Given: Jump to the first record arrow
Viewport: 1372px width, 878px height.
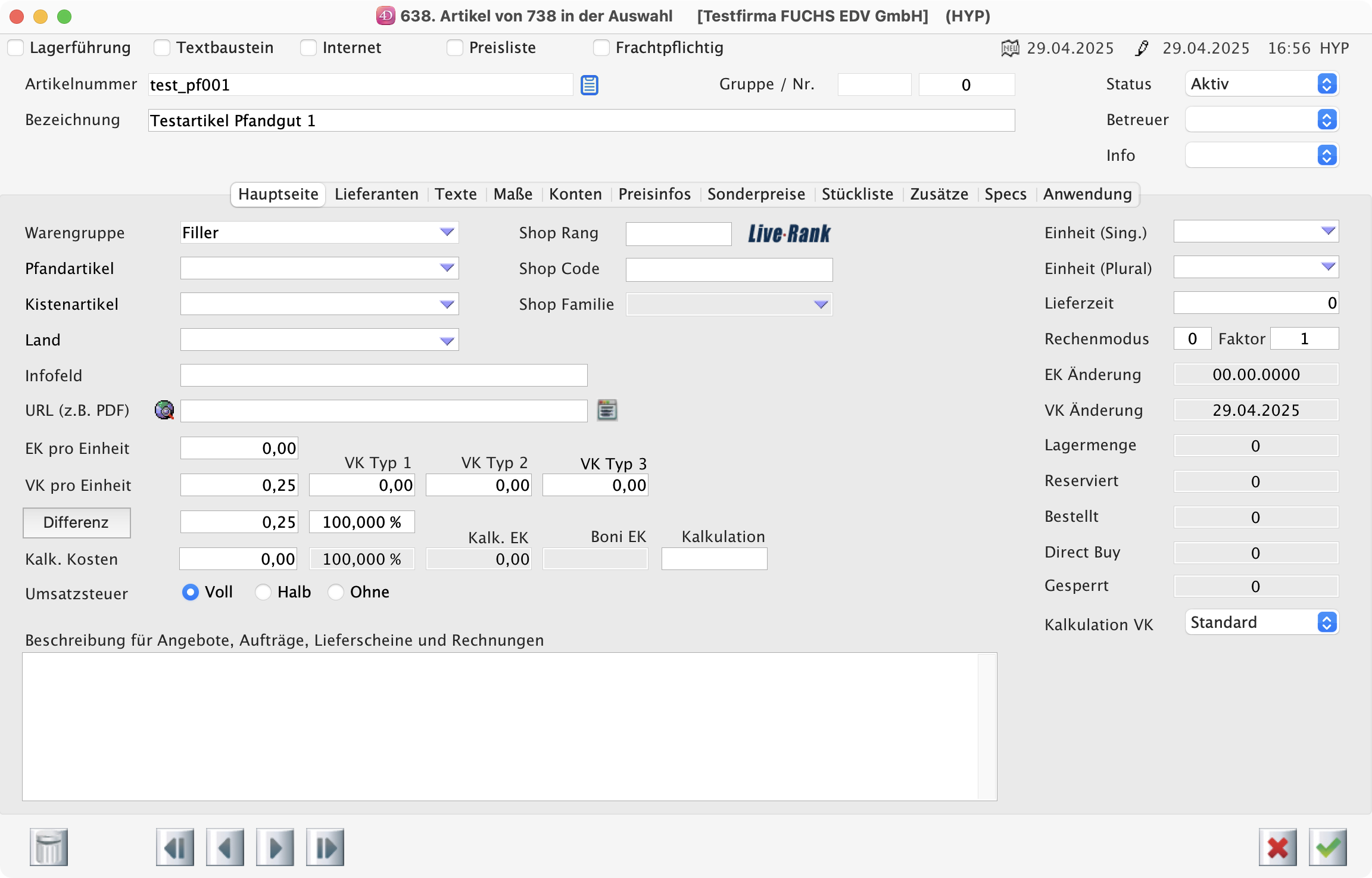Looking at the screenshot, I should click(x=175, y=847).
